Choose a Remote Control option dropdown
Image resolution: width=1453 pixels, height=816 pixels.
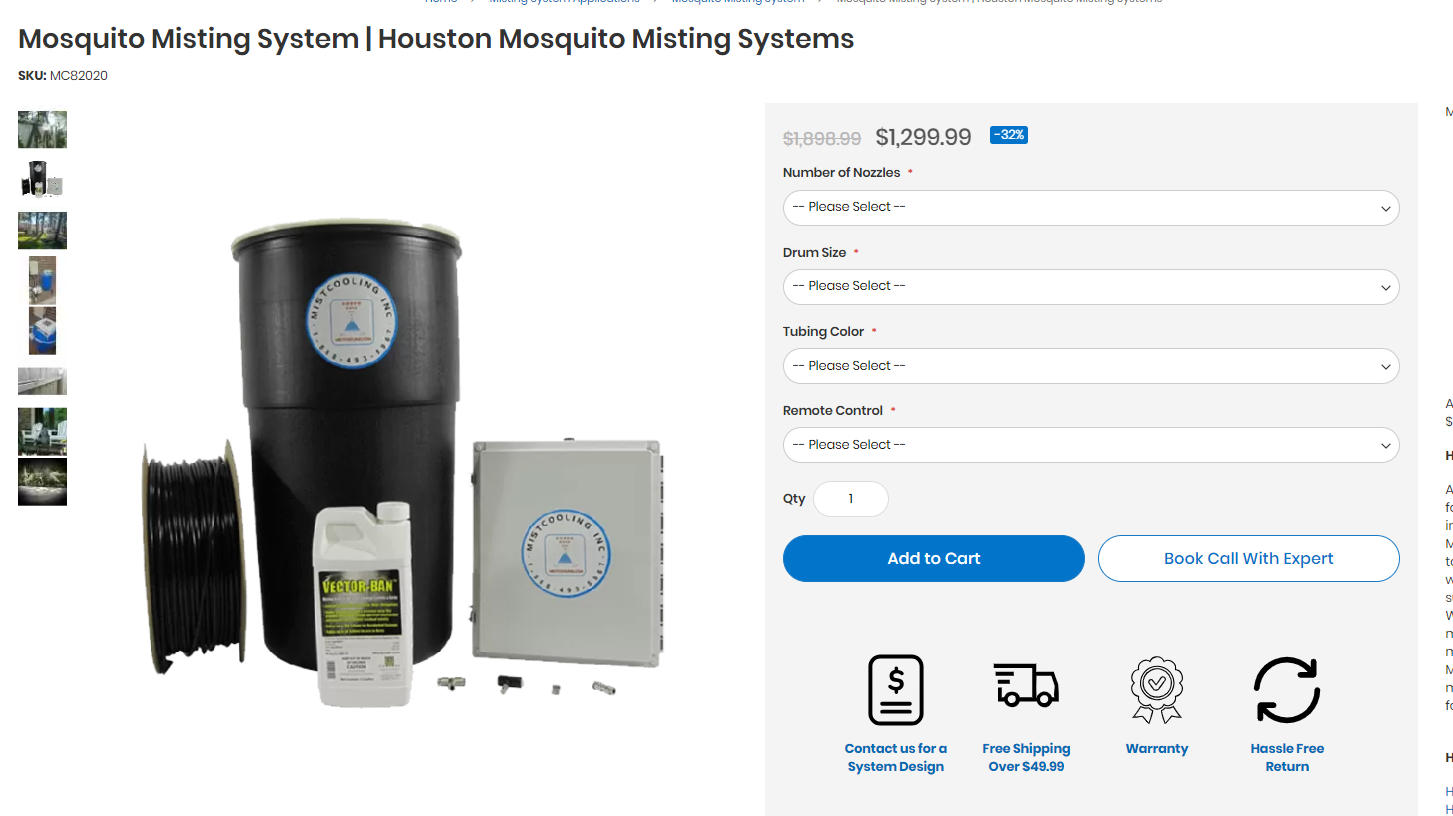click(x=1091, y=445)
